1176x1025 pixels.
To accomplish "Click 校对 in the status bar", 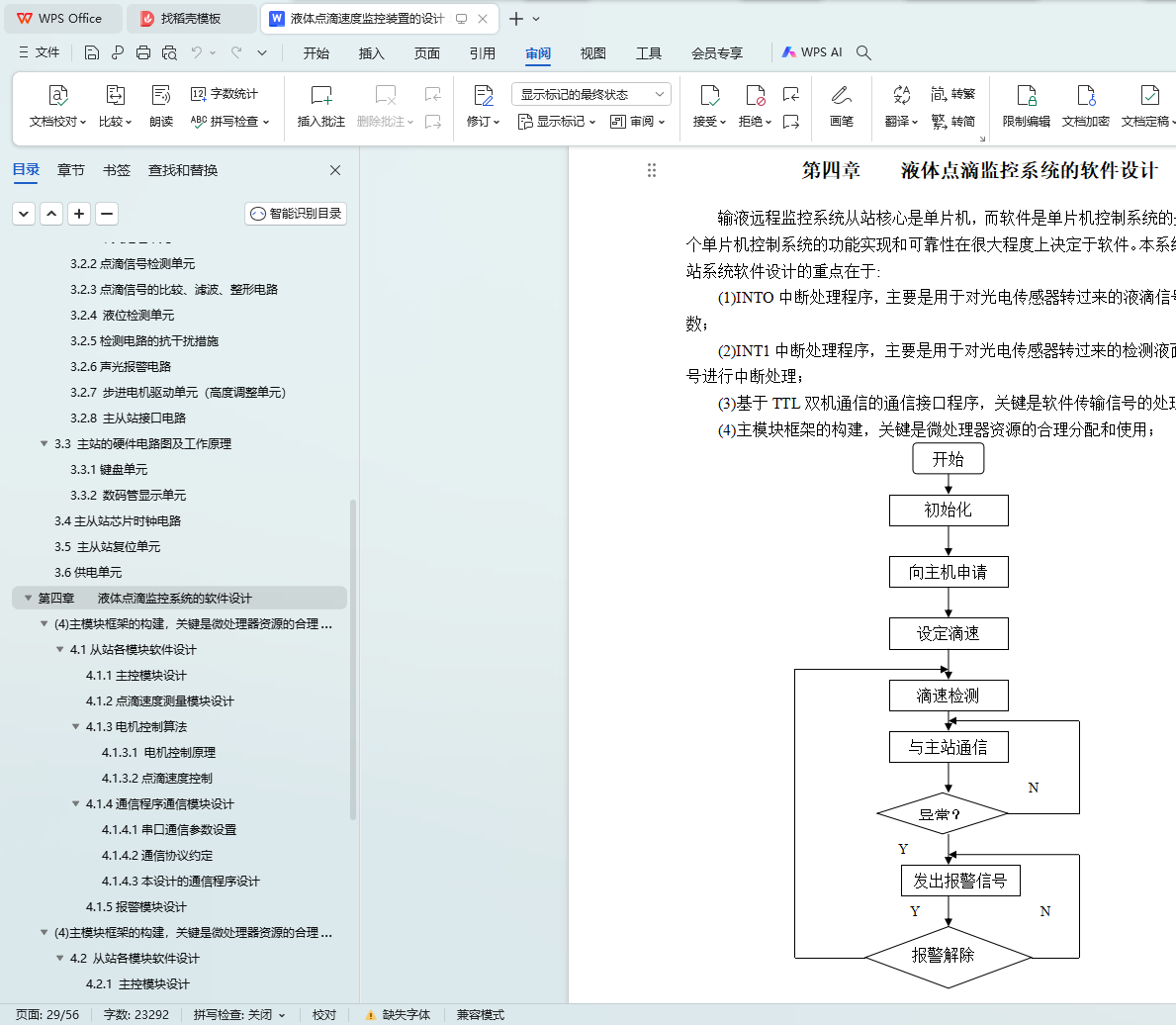I will [324, 1014].
